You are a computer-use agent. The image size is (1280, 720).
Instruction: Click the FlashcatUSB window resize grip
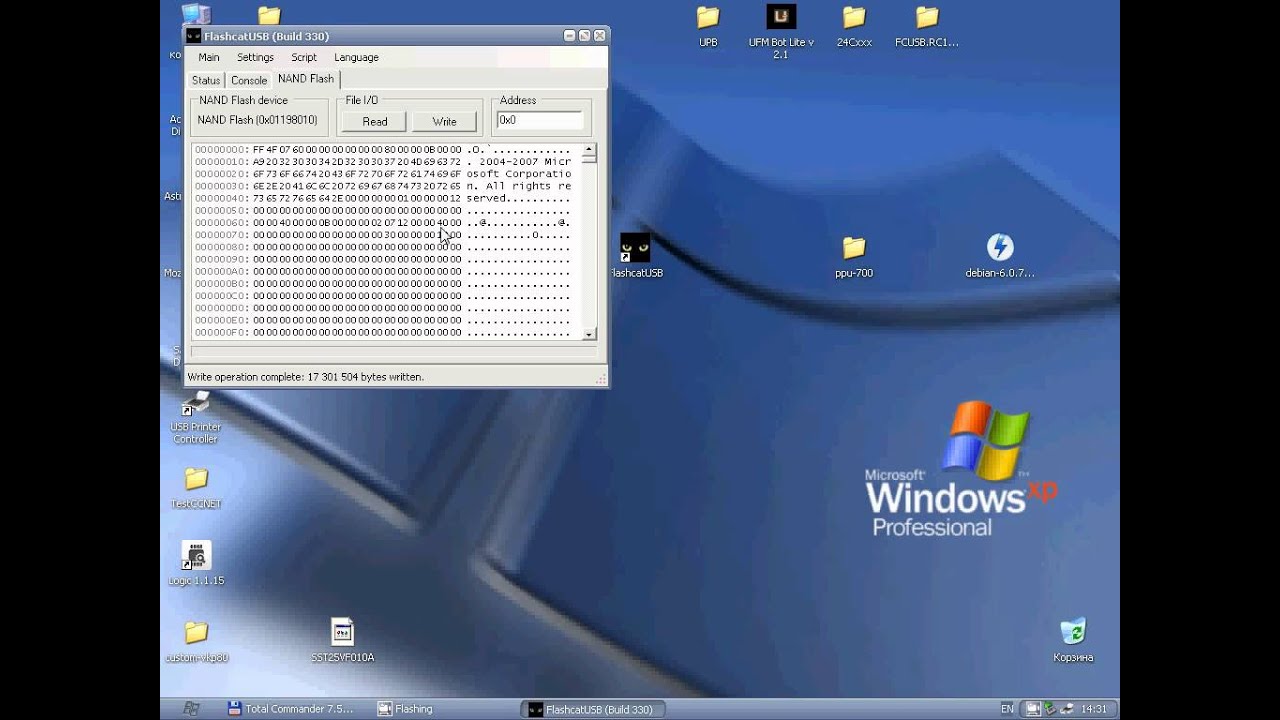click(x=601, y=379)
